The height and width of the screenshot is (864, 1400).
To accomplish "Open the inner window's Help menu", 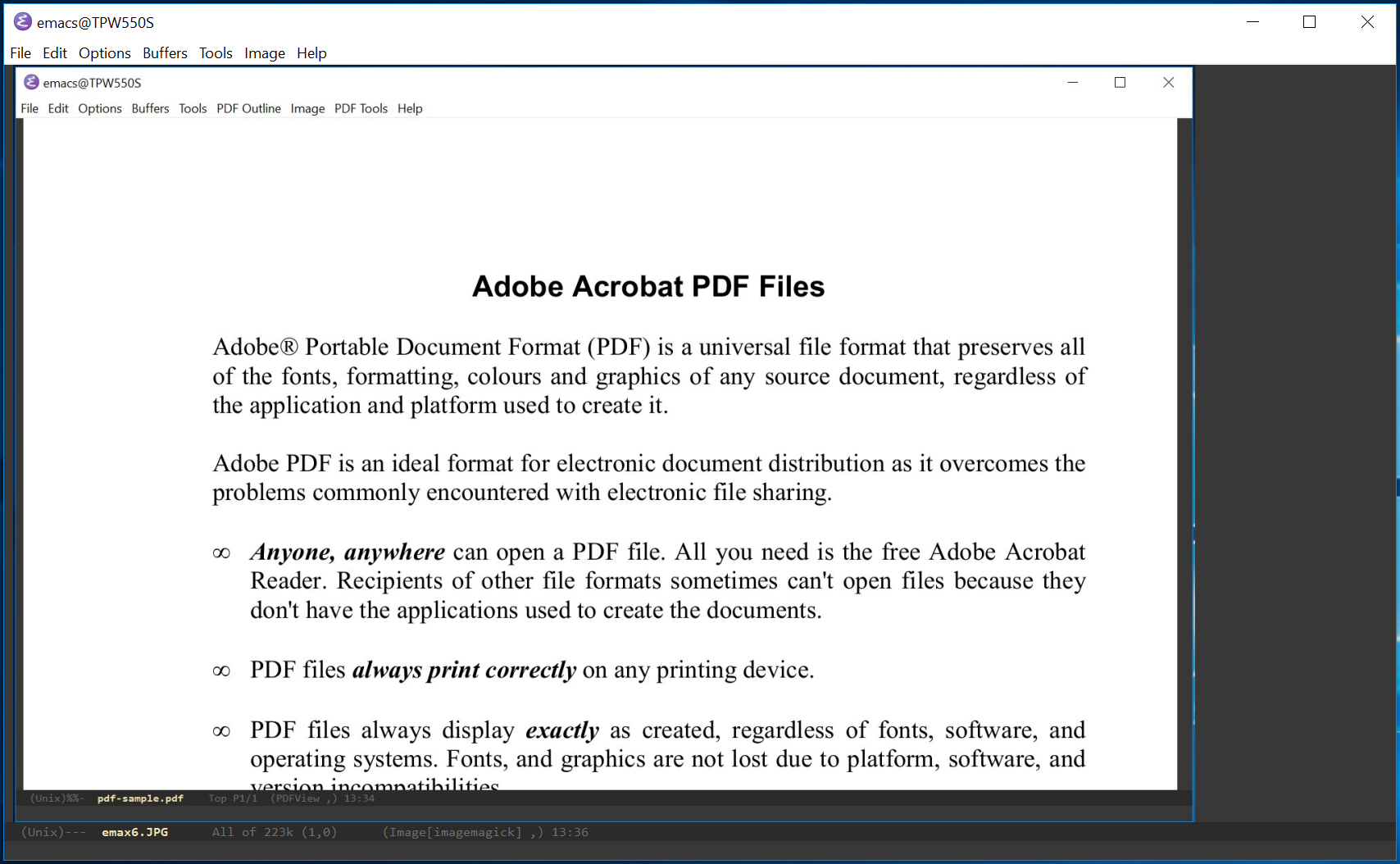I will tap(410, 108).
